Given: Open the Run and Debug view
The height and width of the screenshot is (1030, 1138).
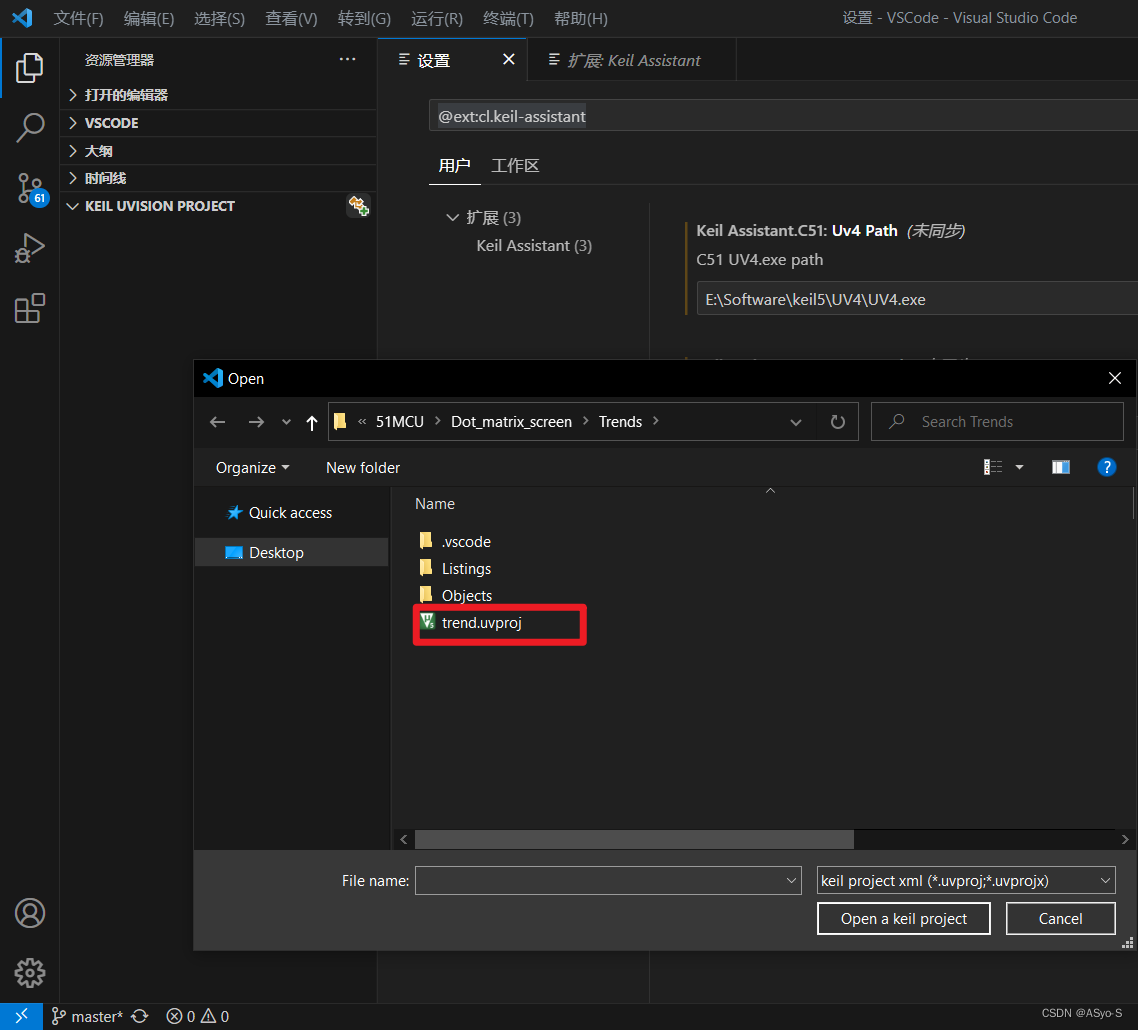Looking at the screenshot, I should click(29, 248).
